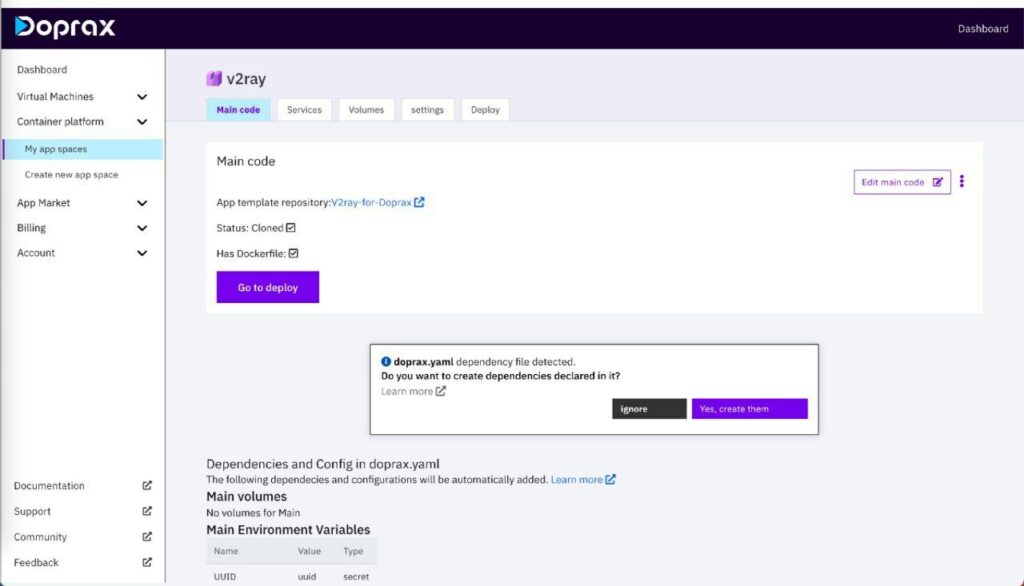Click the Edit main code button
1024x586 pixels.
(902, 182)
